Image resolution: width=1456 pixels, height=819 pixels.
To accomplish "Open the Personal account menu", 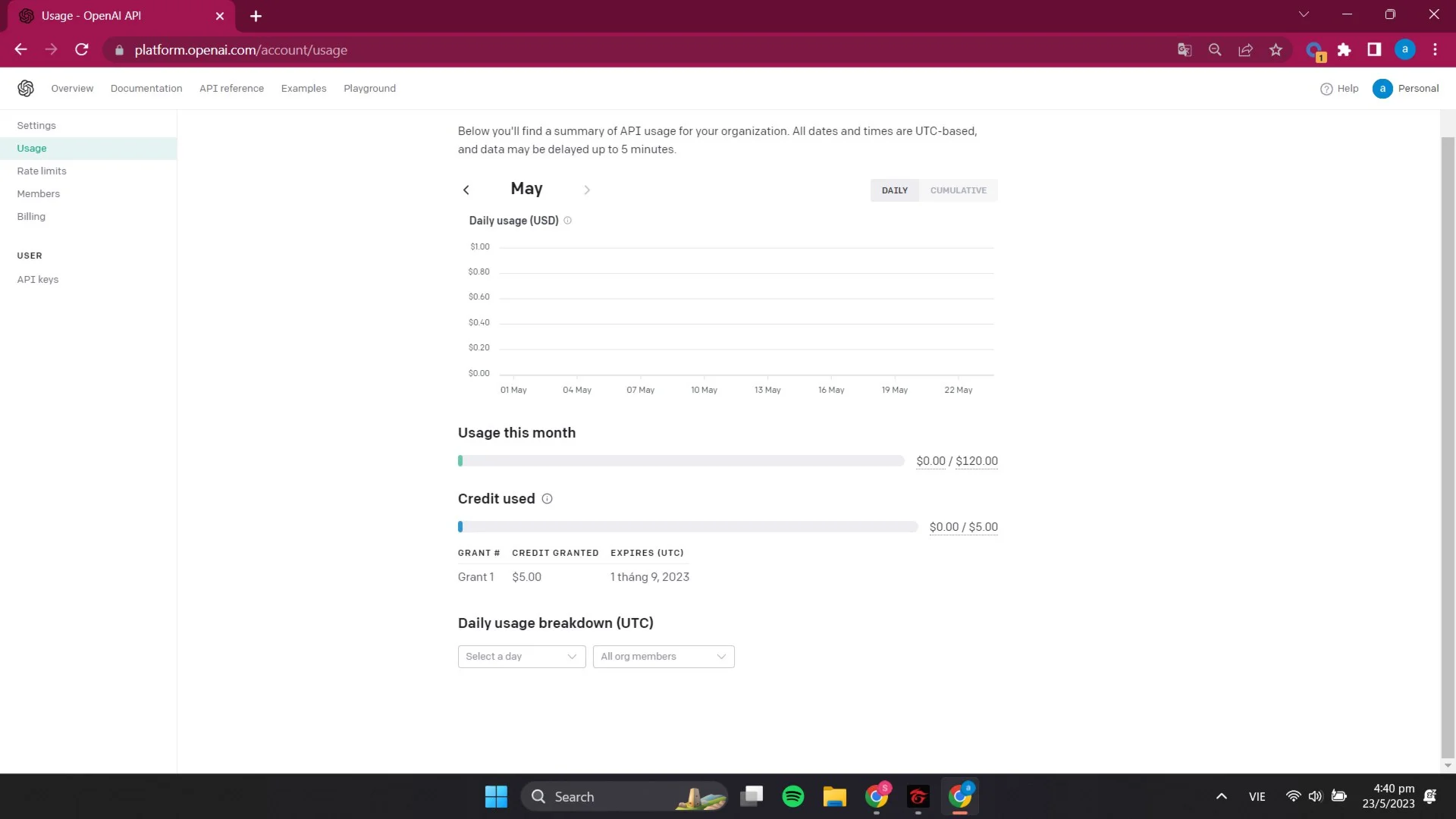I will tap(1405, 89).
